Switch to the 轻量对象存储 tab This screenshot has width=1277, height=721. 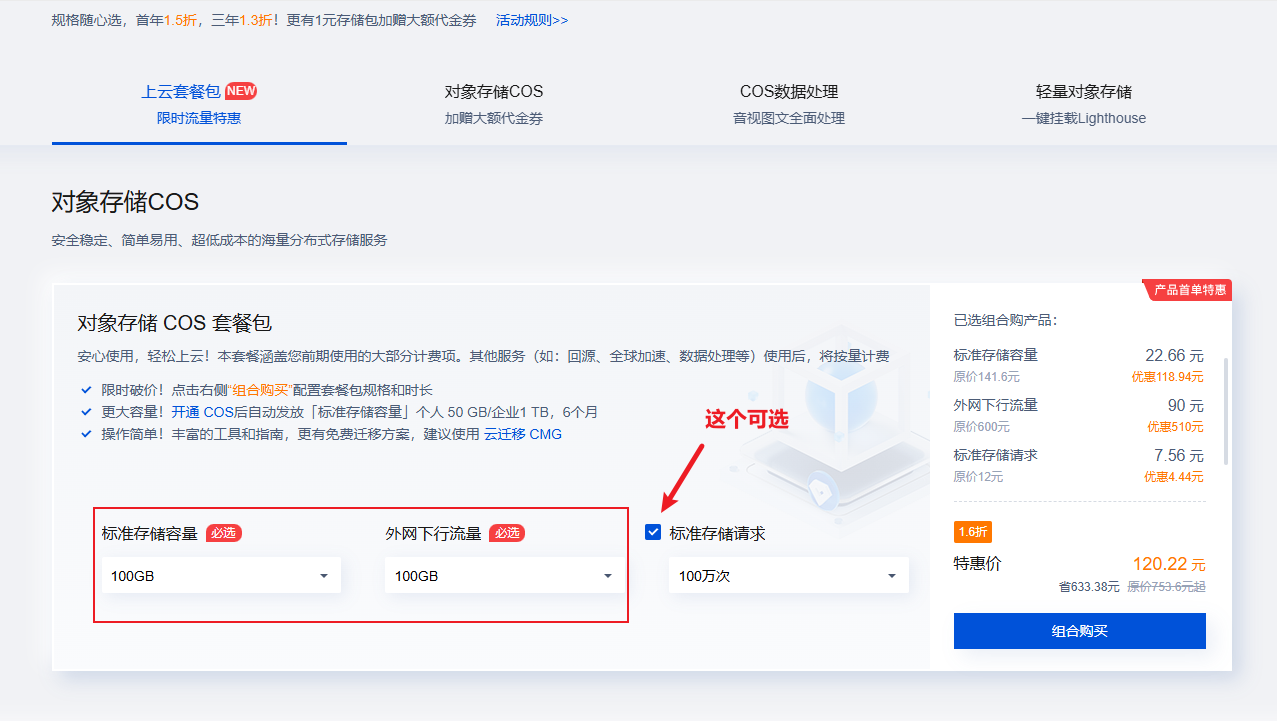[1084, 104]
